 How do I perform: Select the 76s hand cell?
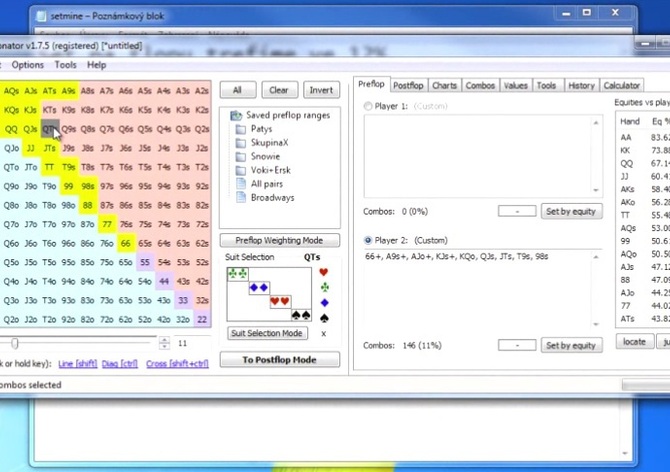126,224
